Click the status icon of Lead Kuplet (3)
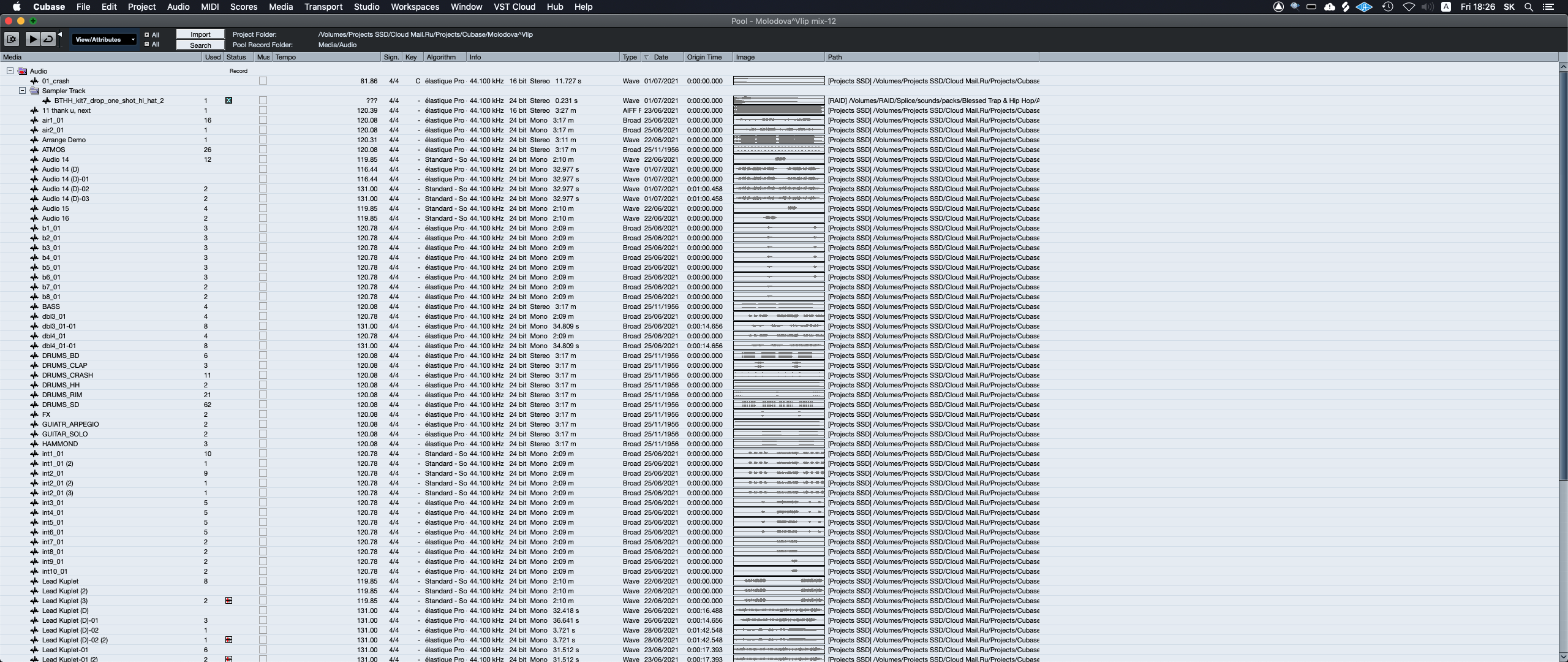Screen dimensions: 1568x662 click(228, 601)
